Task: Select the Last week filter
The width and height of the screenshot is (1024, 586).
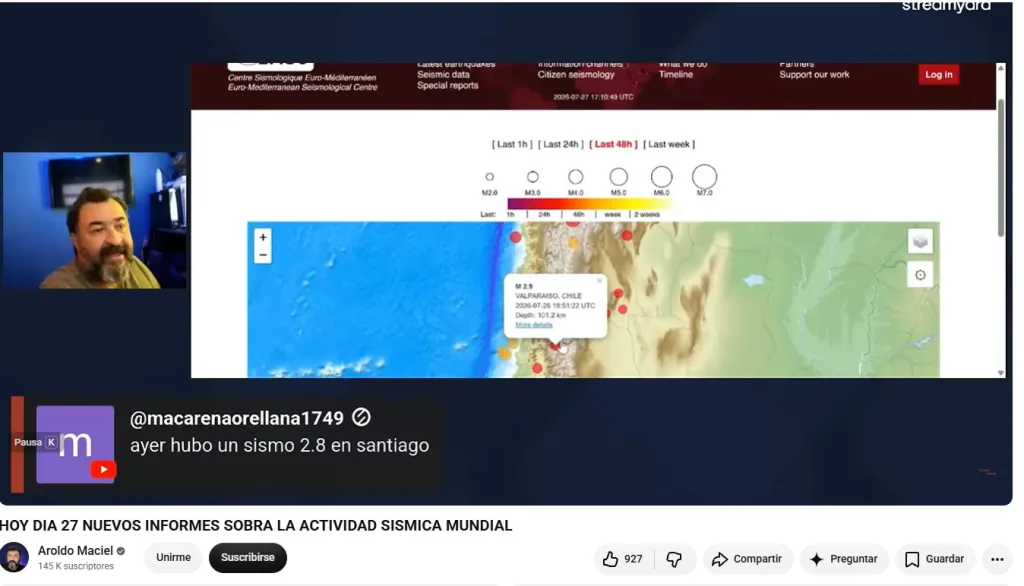Action: (x=669, y=144)
